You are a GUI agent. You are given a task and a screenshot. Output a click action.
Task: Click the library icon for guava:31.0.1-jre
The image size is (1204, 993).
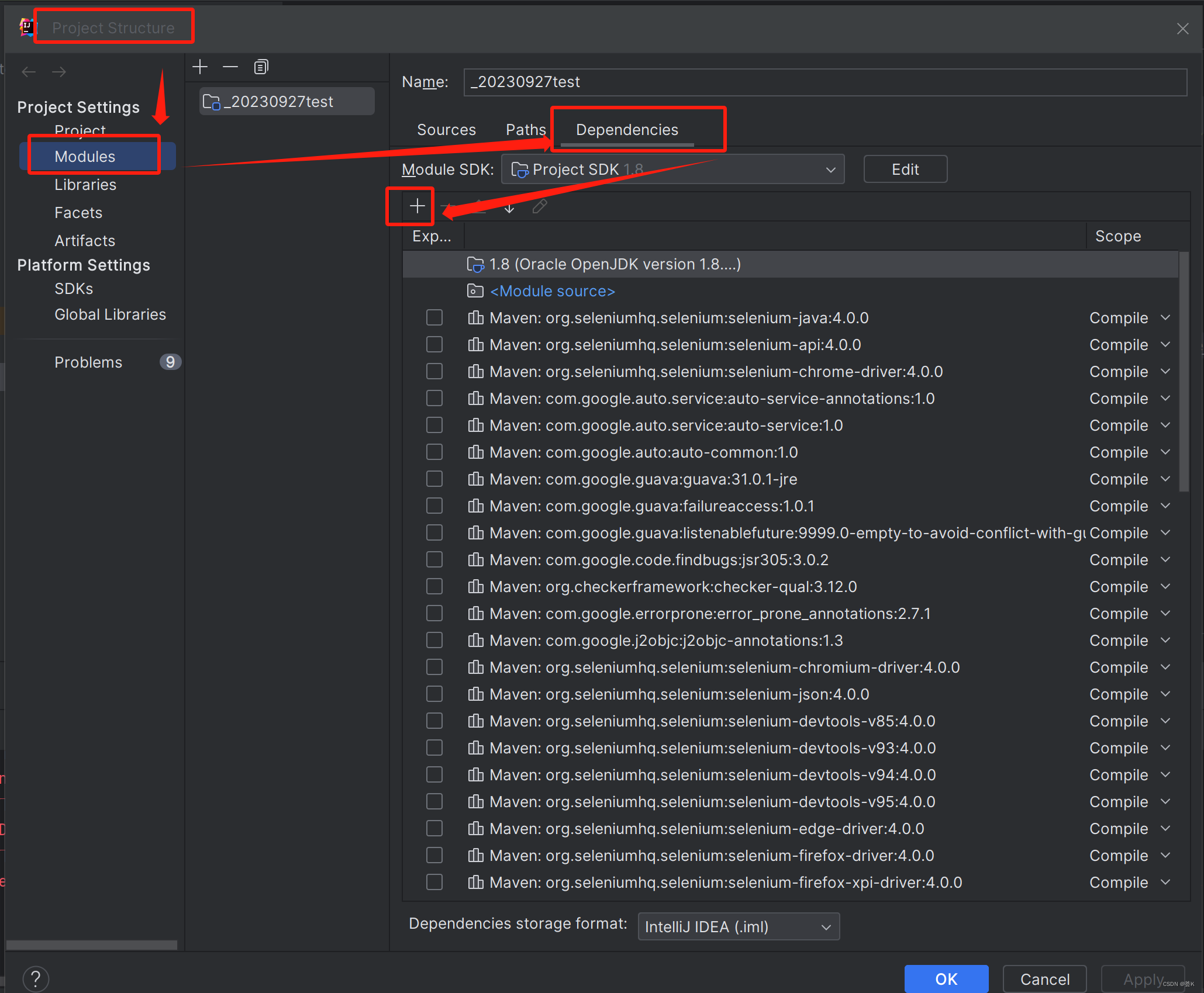point(476,479)
